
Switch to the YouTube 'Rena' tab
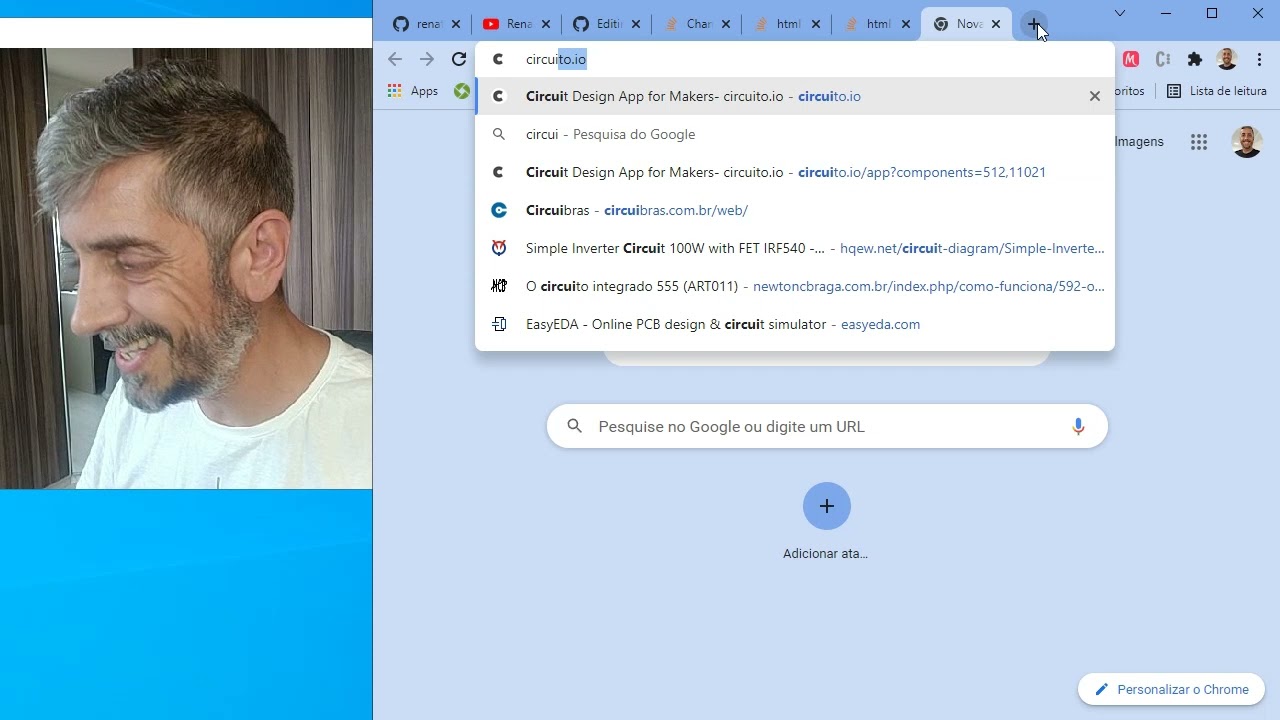508,24
